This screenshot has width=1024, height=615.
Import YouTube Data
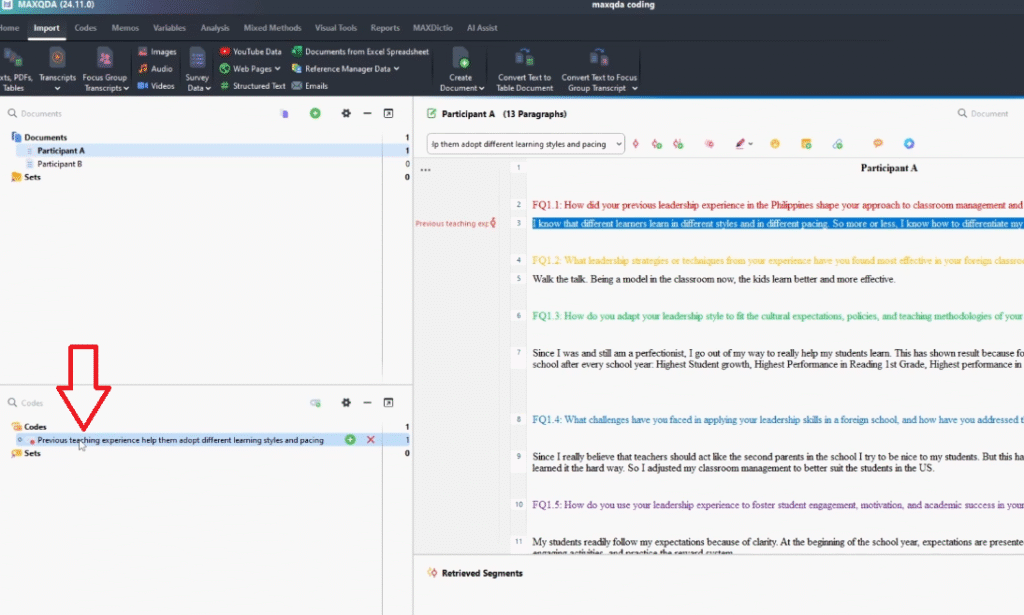pyautogui.click(x=250, y=51)
